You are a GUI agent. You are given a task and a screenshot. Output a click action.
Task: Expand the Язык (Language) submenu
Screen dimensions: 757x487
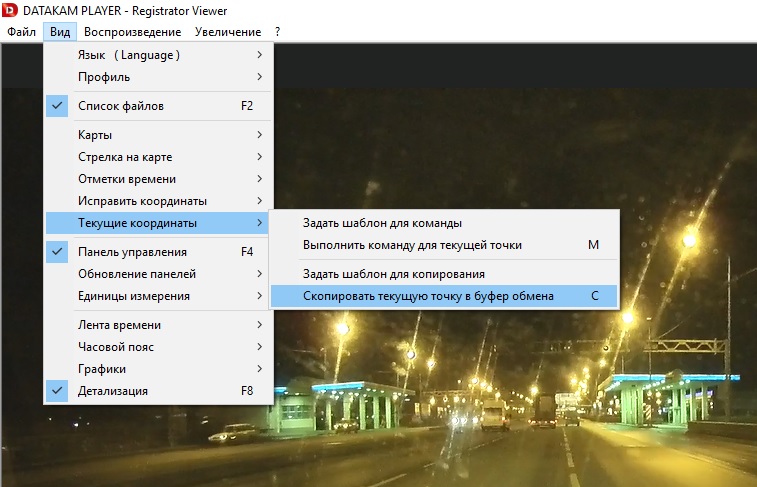(x=158, y=55)
